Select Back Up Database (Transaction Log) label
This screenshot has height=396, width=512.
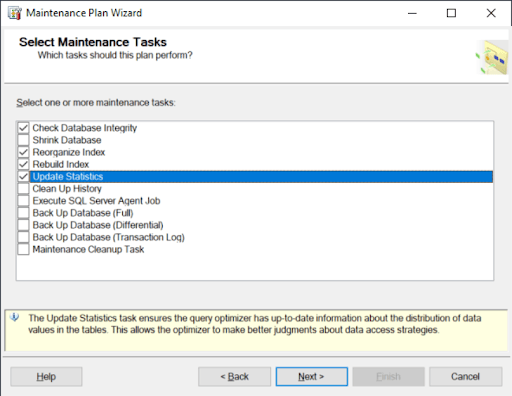pyautogui.click(x=109, y=237)
